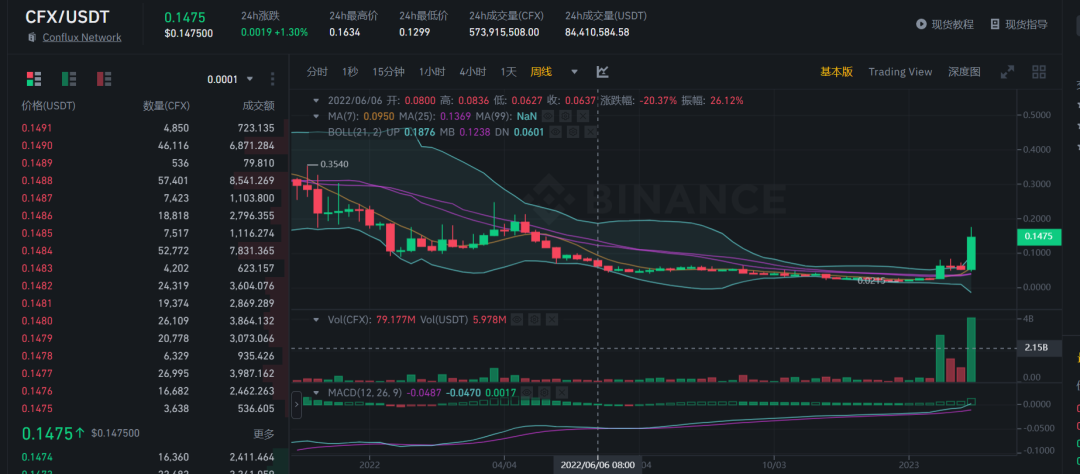Click the CFX/USDT pair title
The image size is (1080, 474).
tap(67, 17)
